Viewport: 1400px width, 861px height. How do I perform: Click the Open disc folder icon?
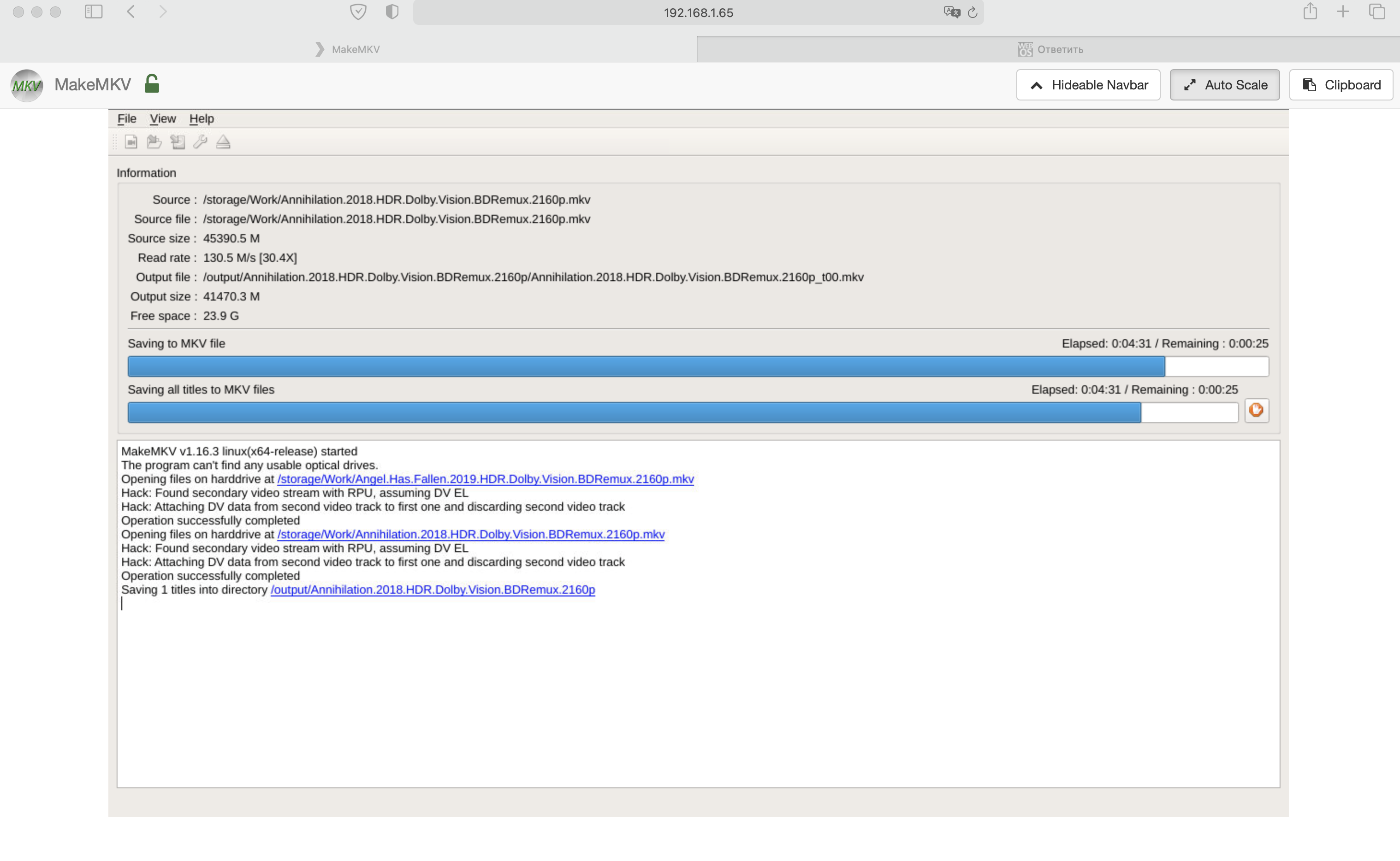pos(154,142)
